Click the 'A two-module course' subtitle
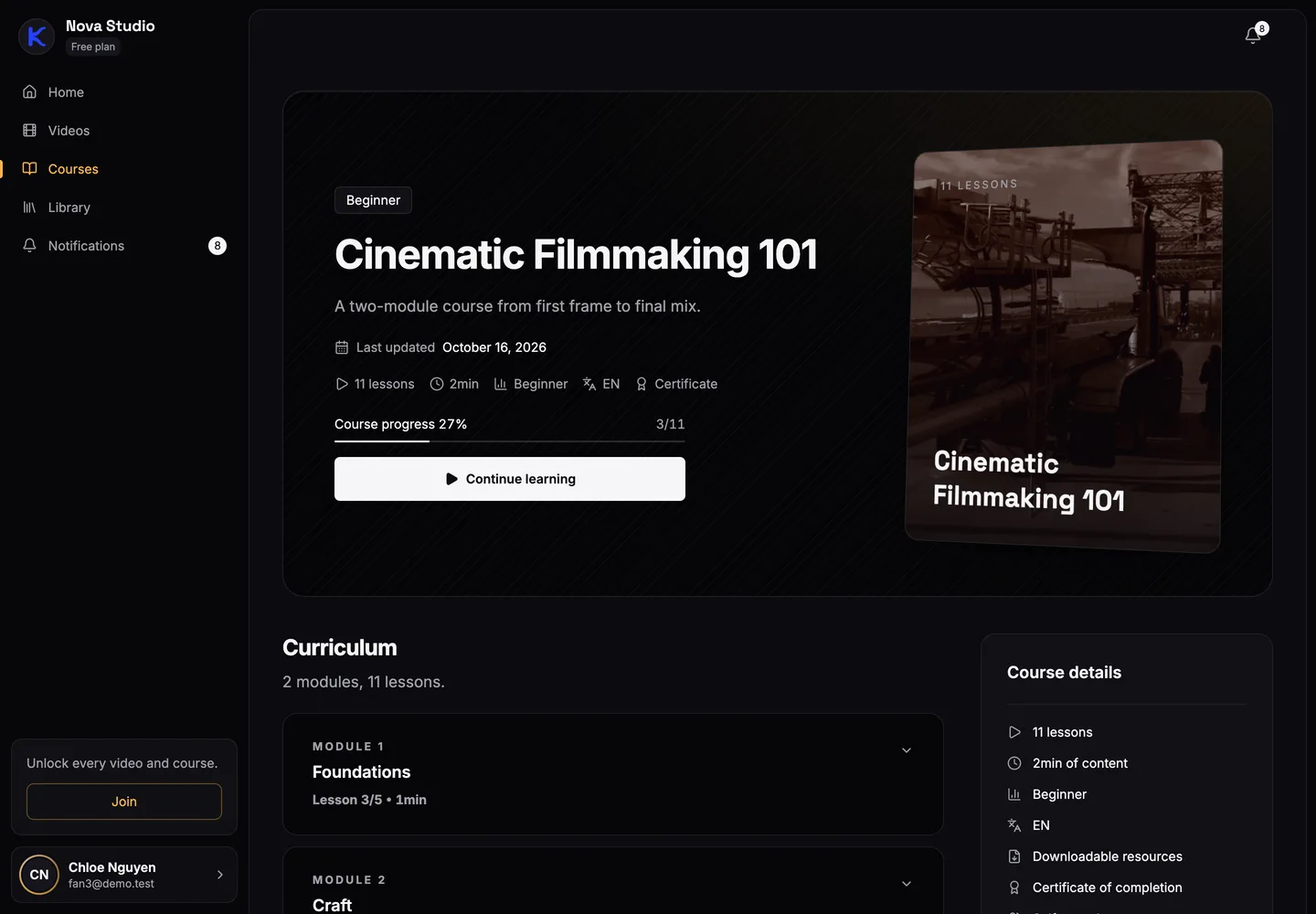This screenshot has width=1316, height=914. point(517,306)
